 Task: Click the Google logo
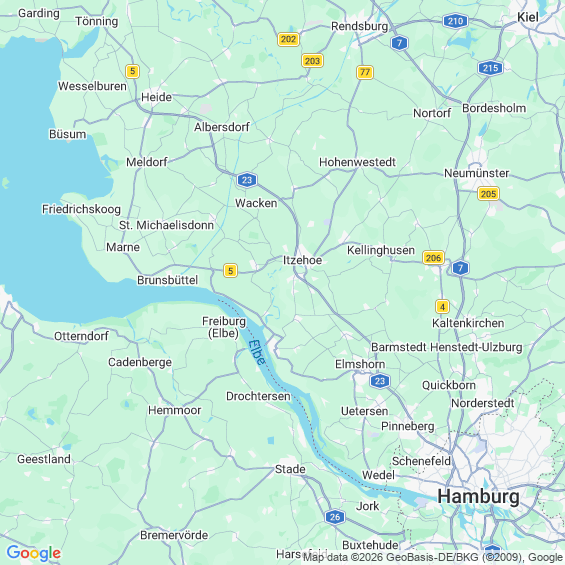[34, 553]
